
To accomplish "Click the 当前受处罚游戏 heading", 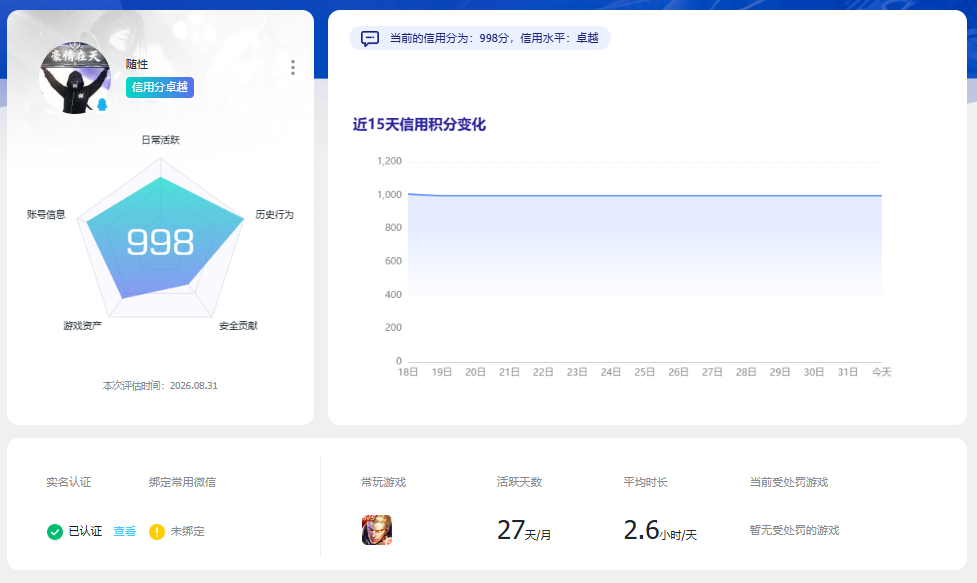I will [x=789, y=482].
